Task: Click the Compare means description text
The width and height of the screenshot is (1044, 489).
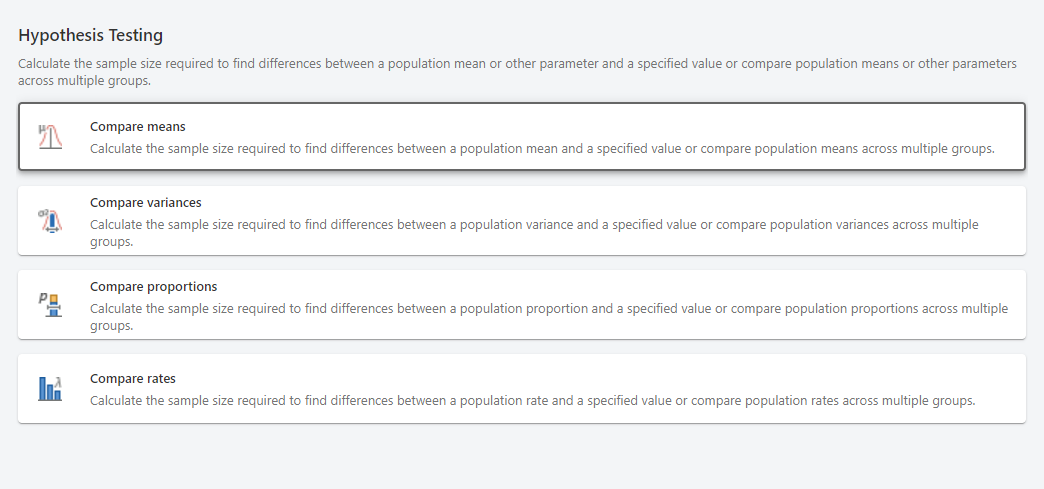Action: pyautogui.click(x=542, y=149)
